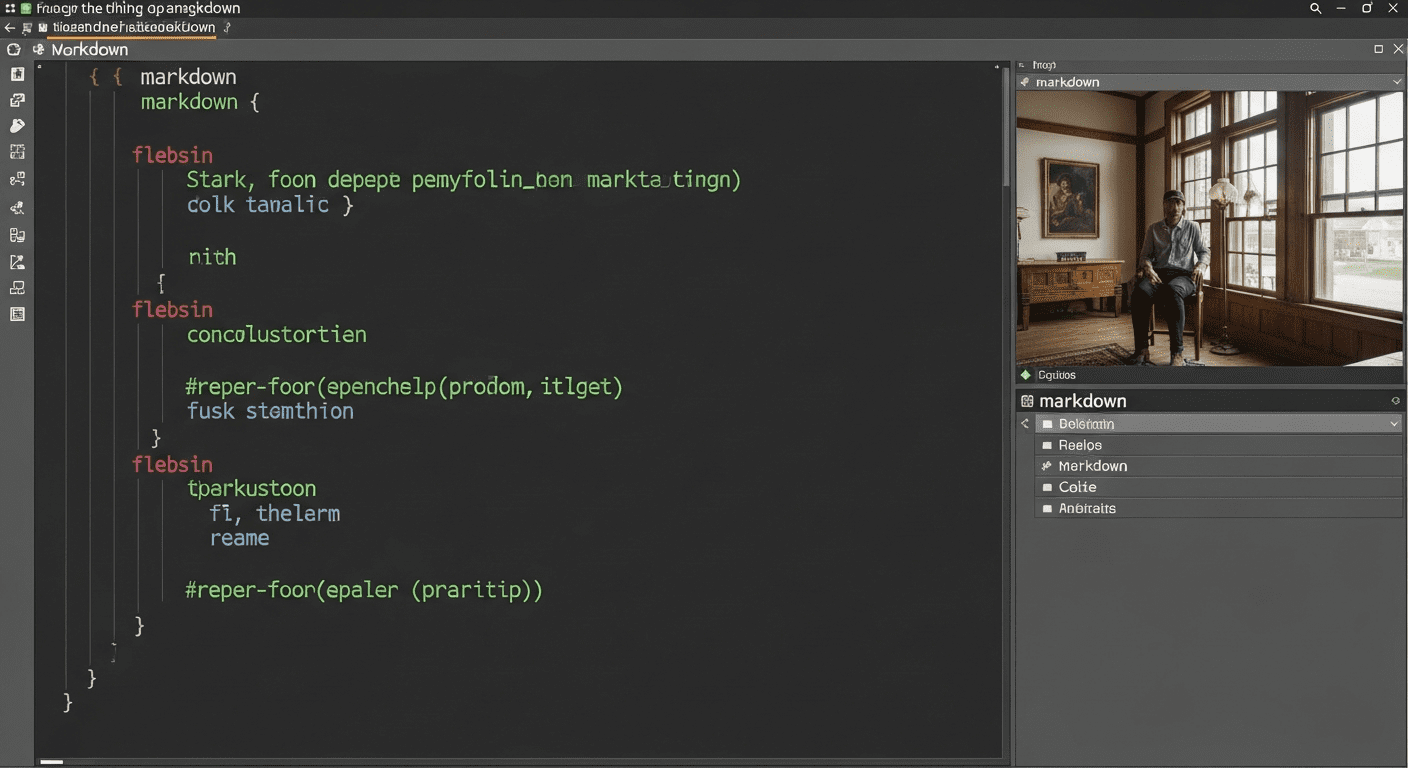This screenshot has height=768, width=1408.
Task: Click the room photo preview image
Action: (x=1209, y=228)
